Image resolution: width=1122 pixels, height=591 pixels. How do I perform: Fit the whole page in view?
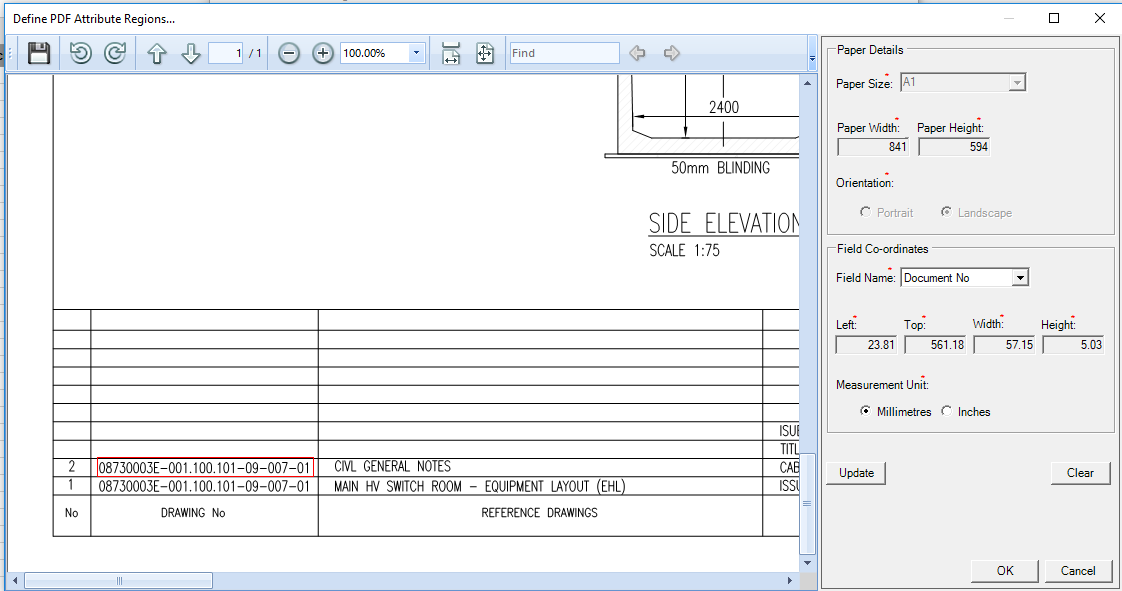click(x=485, y=53)
